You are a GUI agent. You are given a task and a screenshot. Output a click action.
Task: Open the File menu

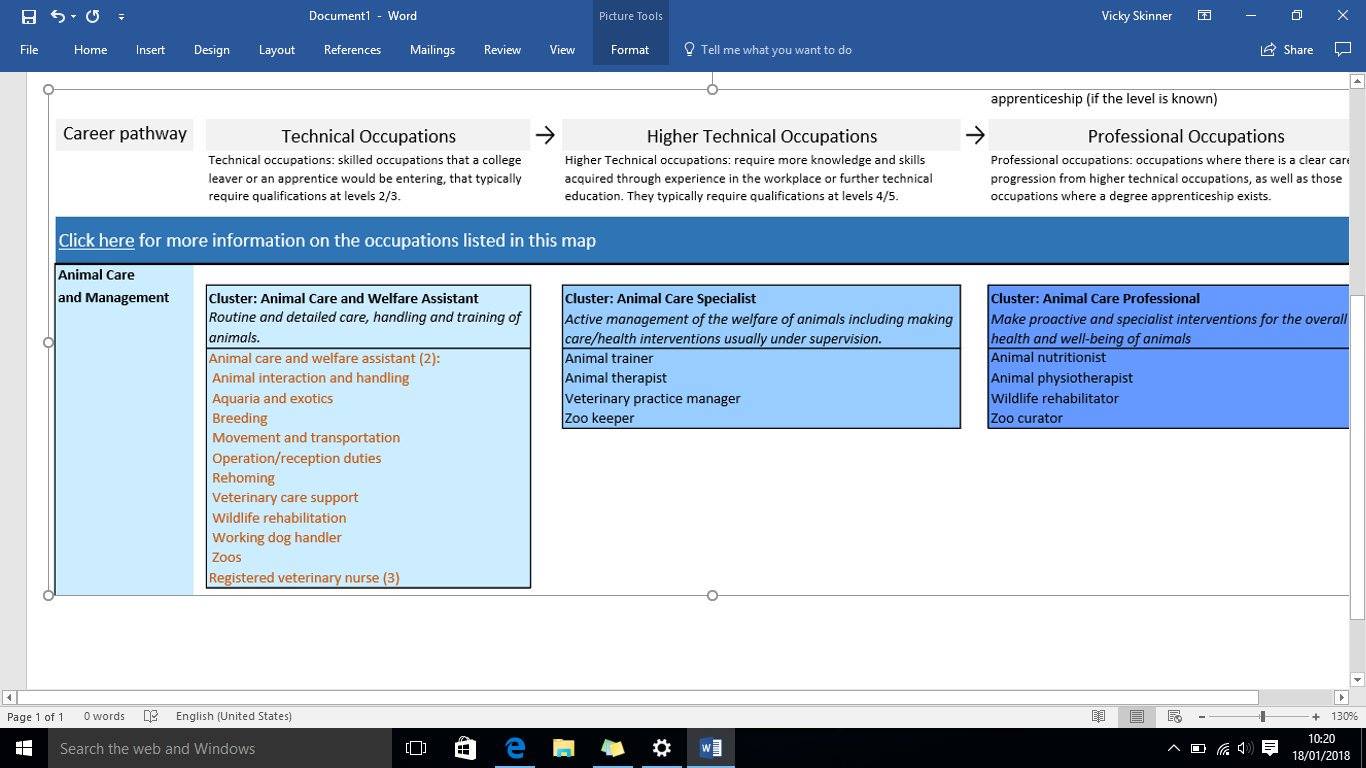pos(29,50)
